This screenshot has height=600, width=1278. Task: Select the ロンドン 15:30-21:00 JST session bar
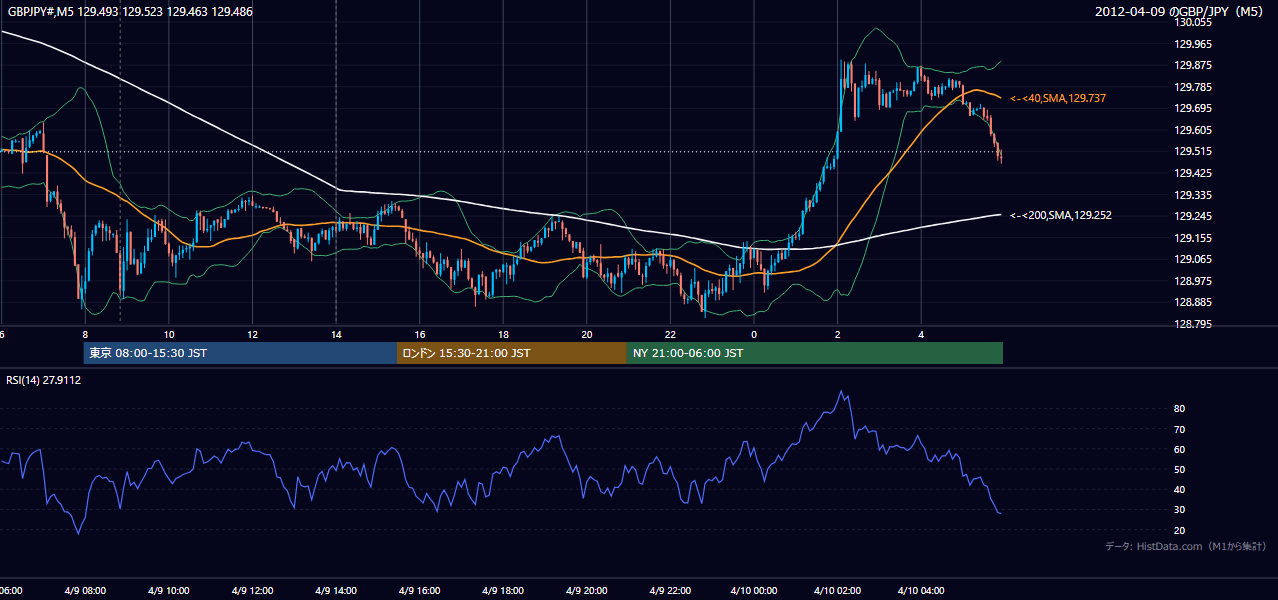(512, 353)
